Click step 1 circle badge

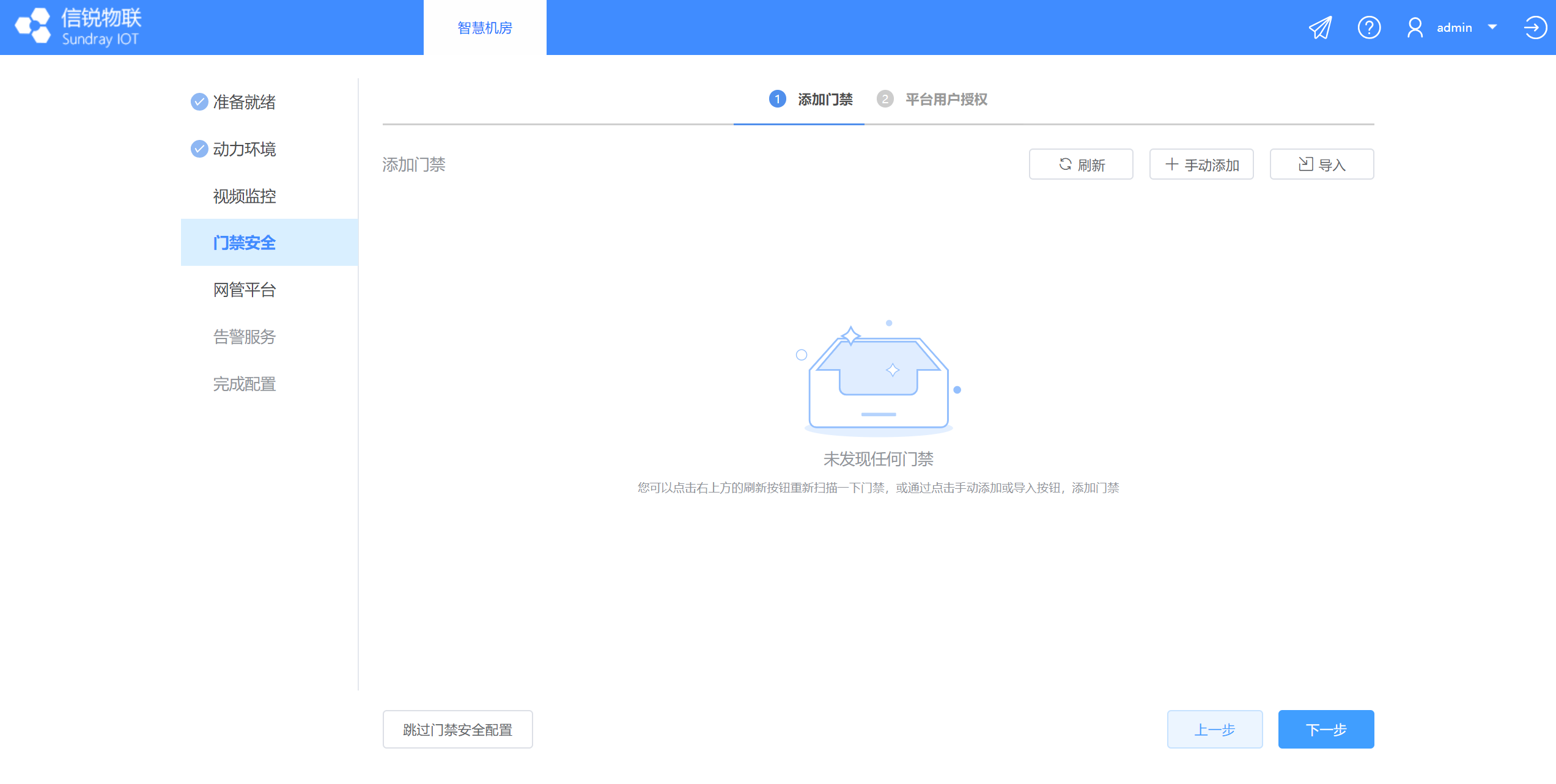tap(777, 99)
